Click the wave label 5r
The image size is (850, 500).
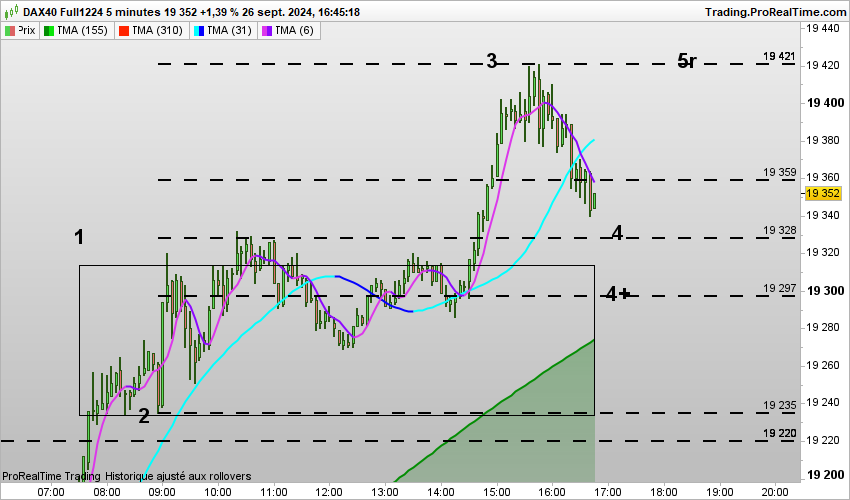pyautogui.click(x=687, y=61)
